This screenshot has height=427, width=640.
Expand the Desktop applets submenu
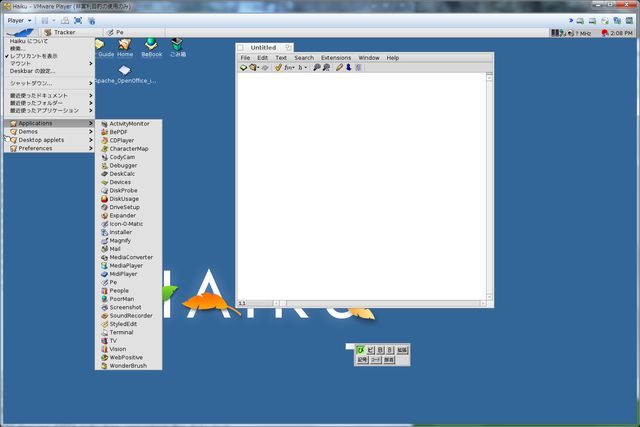coord(49,140)
